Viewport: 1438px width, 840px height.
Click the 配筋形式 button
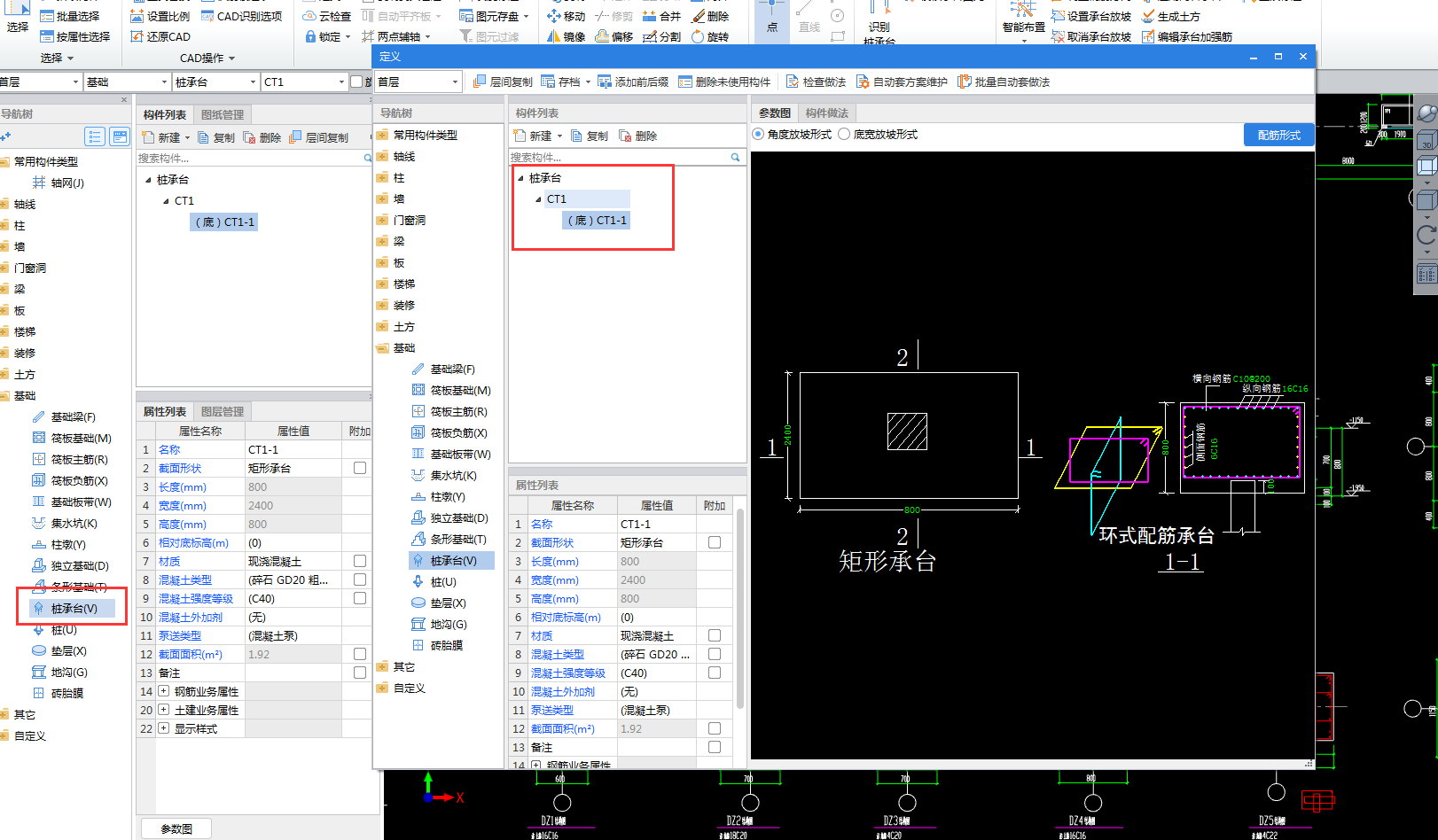pyautogui.click(x=1278, y=136)
